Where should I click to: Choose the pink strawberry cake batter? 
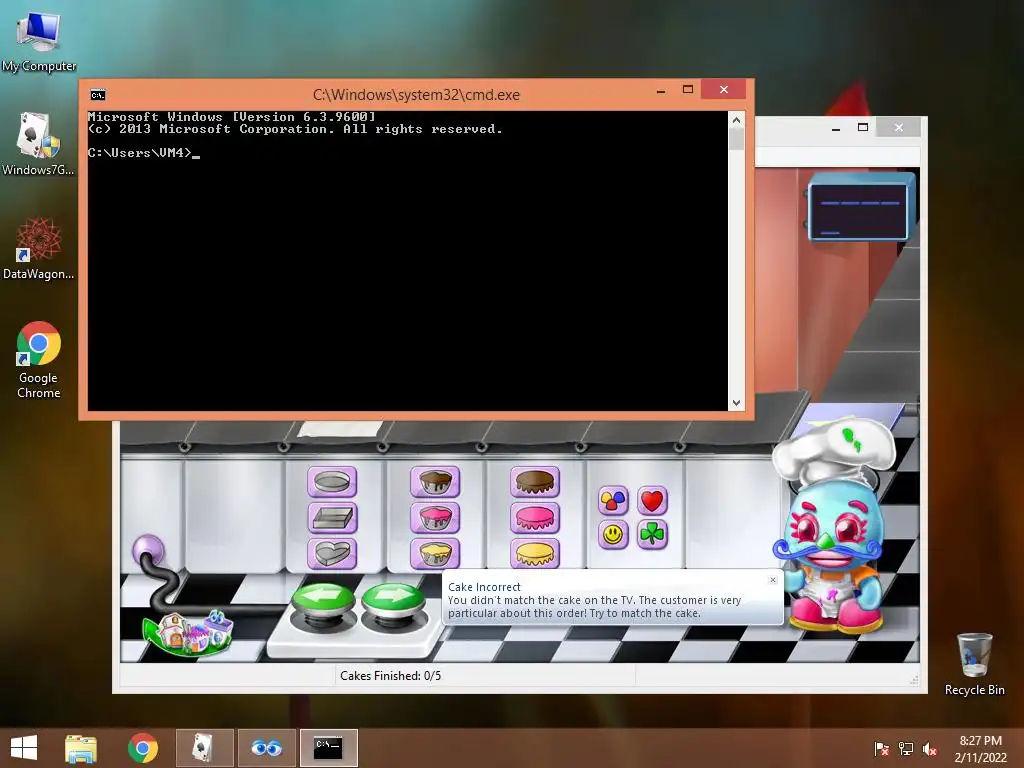(x=435, y=519)
